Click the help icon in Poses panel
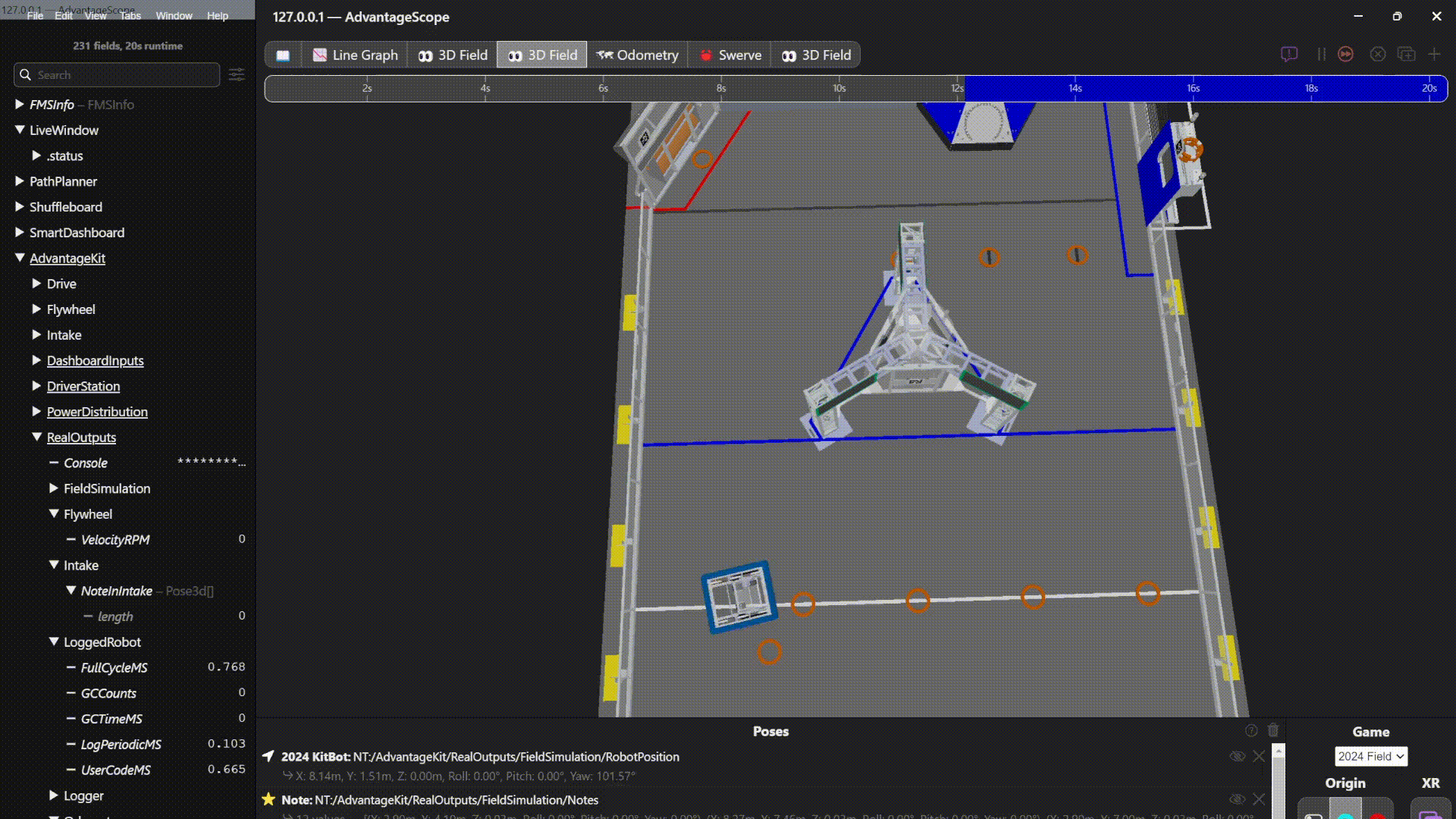1456x819 pixels. (1252, 730)
